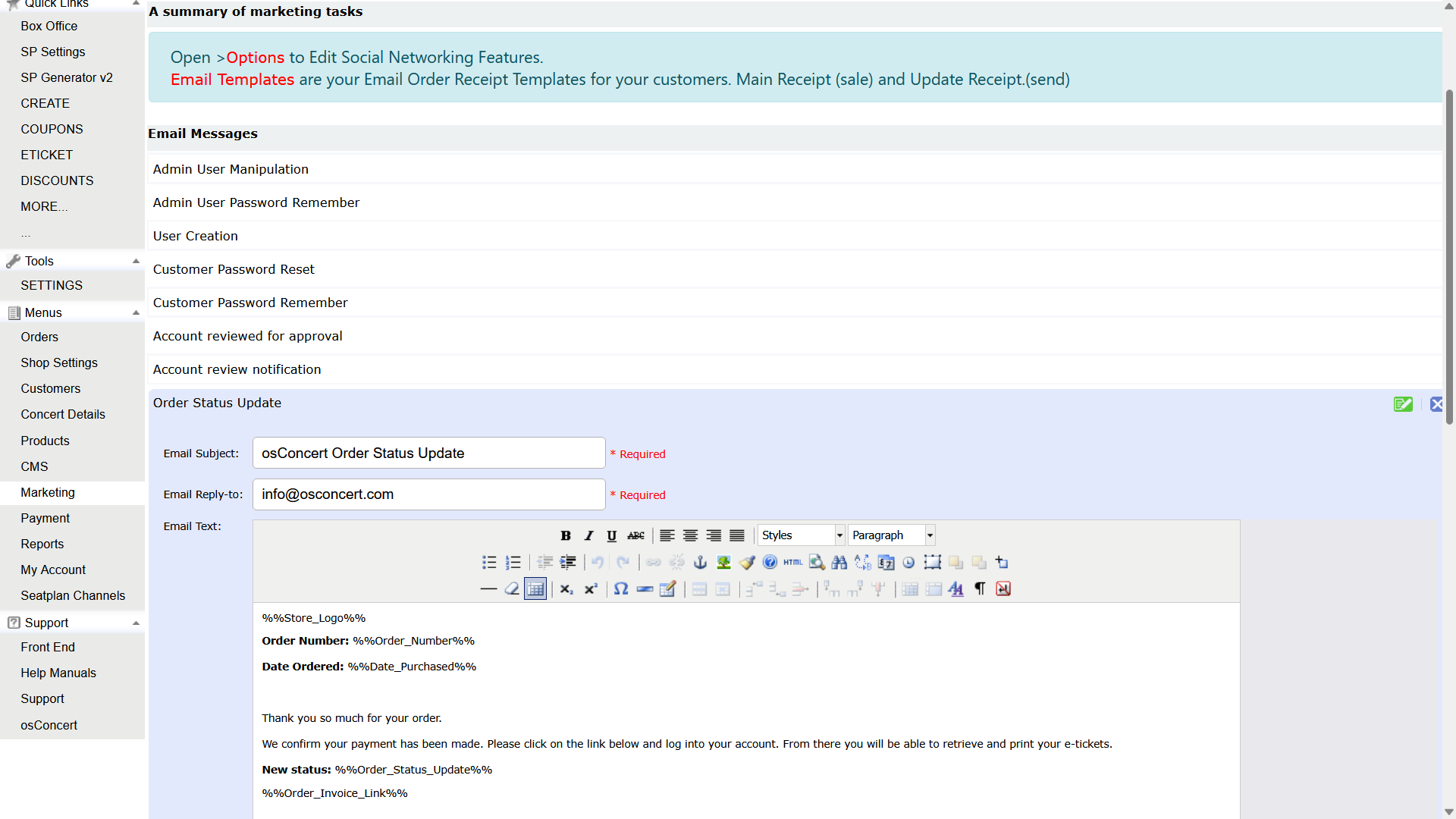
Task: Insert a horizontal rule line
Action: [489, 589]
